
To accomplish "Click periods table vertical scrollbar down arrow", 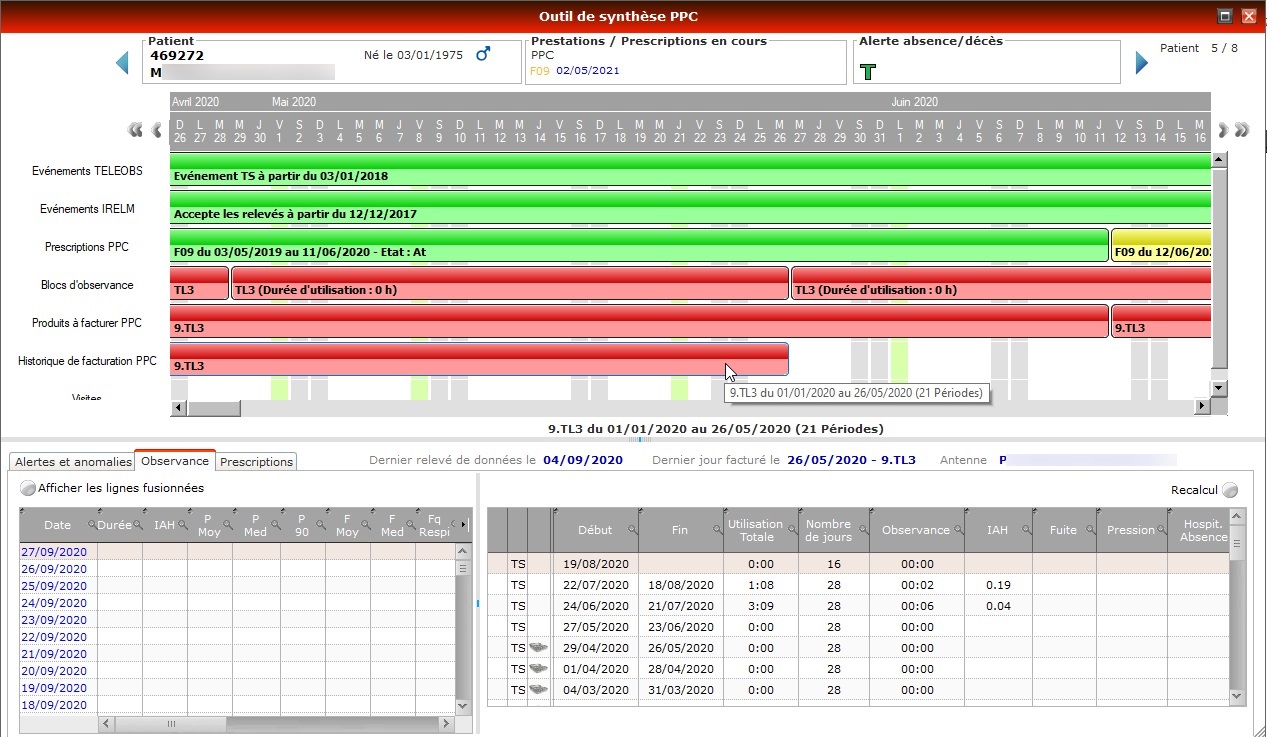I will coord(1237,697).
